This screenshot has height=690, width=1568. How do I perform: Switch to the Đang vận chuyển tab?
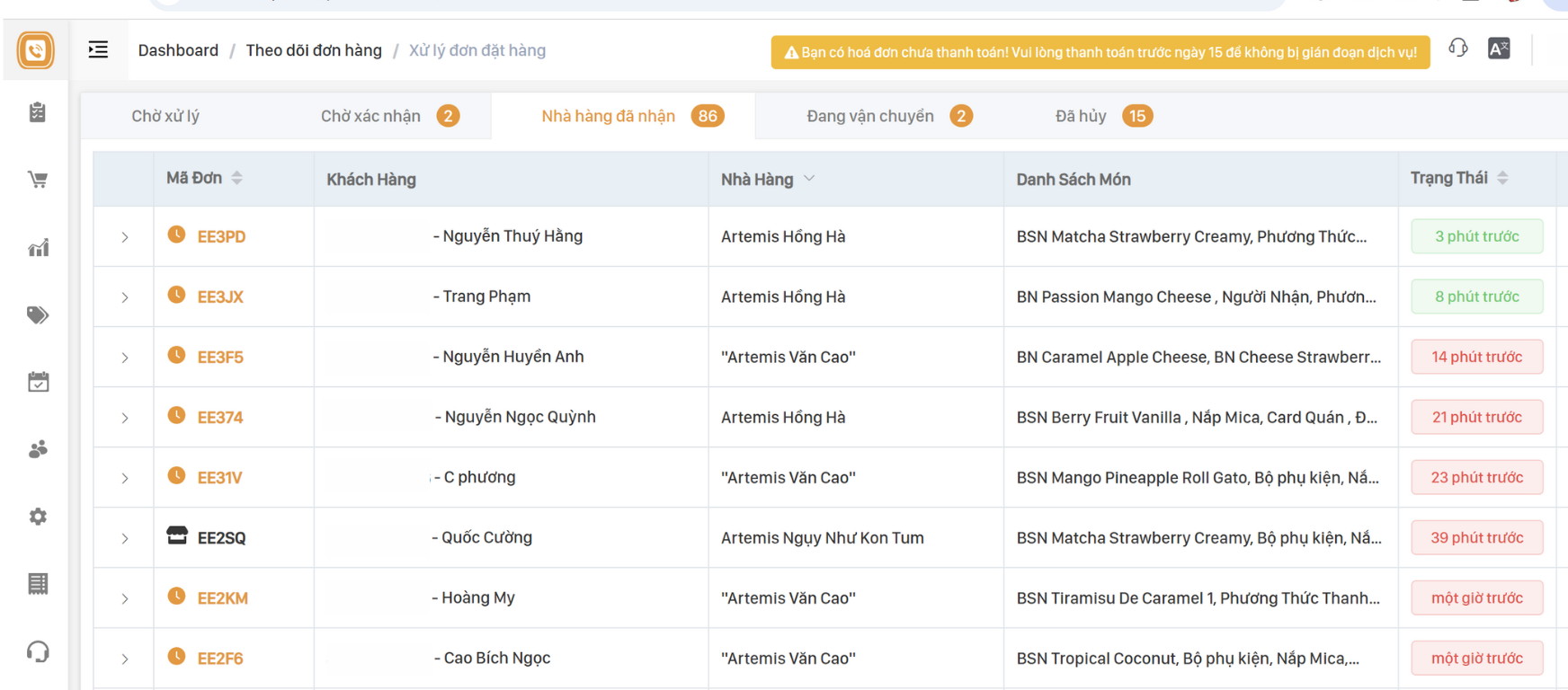tap(869, 116)
